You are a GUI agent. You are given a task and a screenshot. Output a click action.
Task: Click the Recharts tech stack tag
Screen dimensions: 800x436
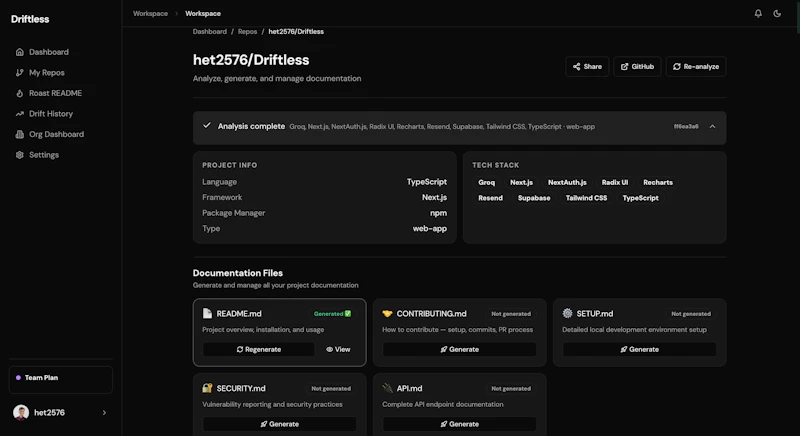point(658,182)
